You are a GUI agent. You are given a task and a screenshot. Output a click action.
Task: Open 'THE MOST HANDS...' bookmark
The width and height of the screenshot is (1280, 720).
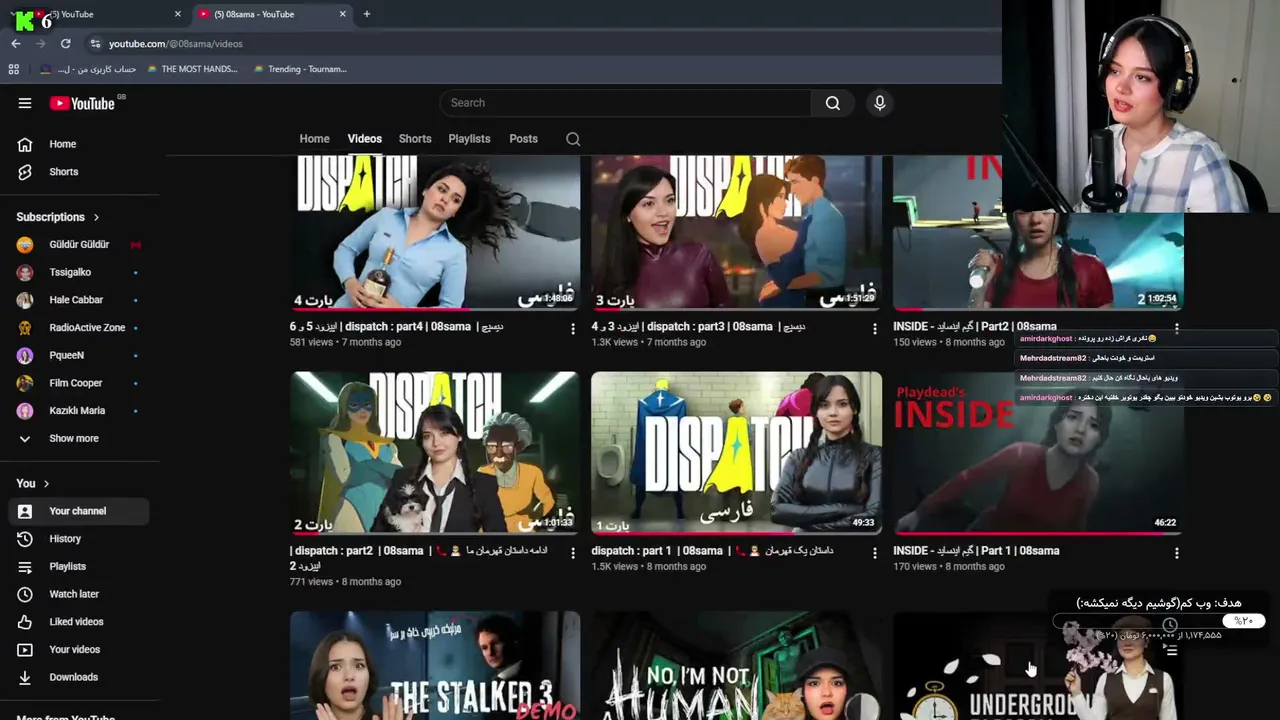192,69
